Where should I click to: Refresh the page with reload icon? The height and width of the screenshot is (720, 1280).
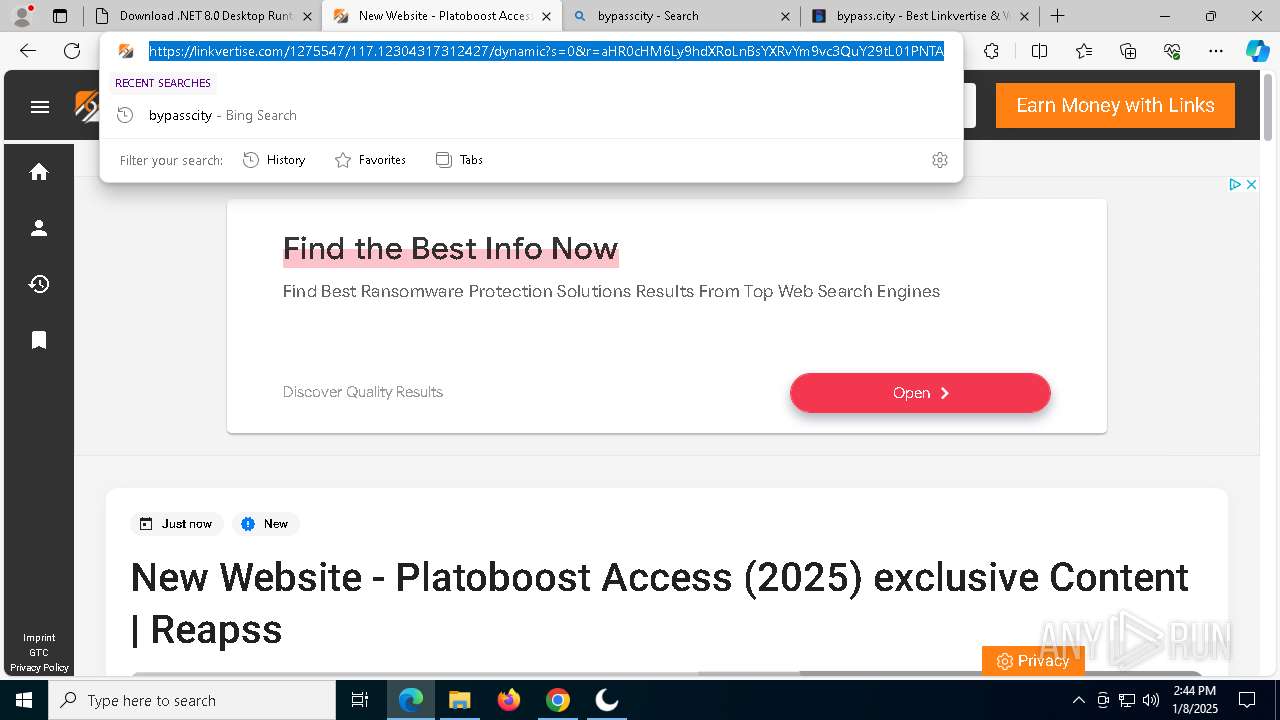point(72,51)
